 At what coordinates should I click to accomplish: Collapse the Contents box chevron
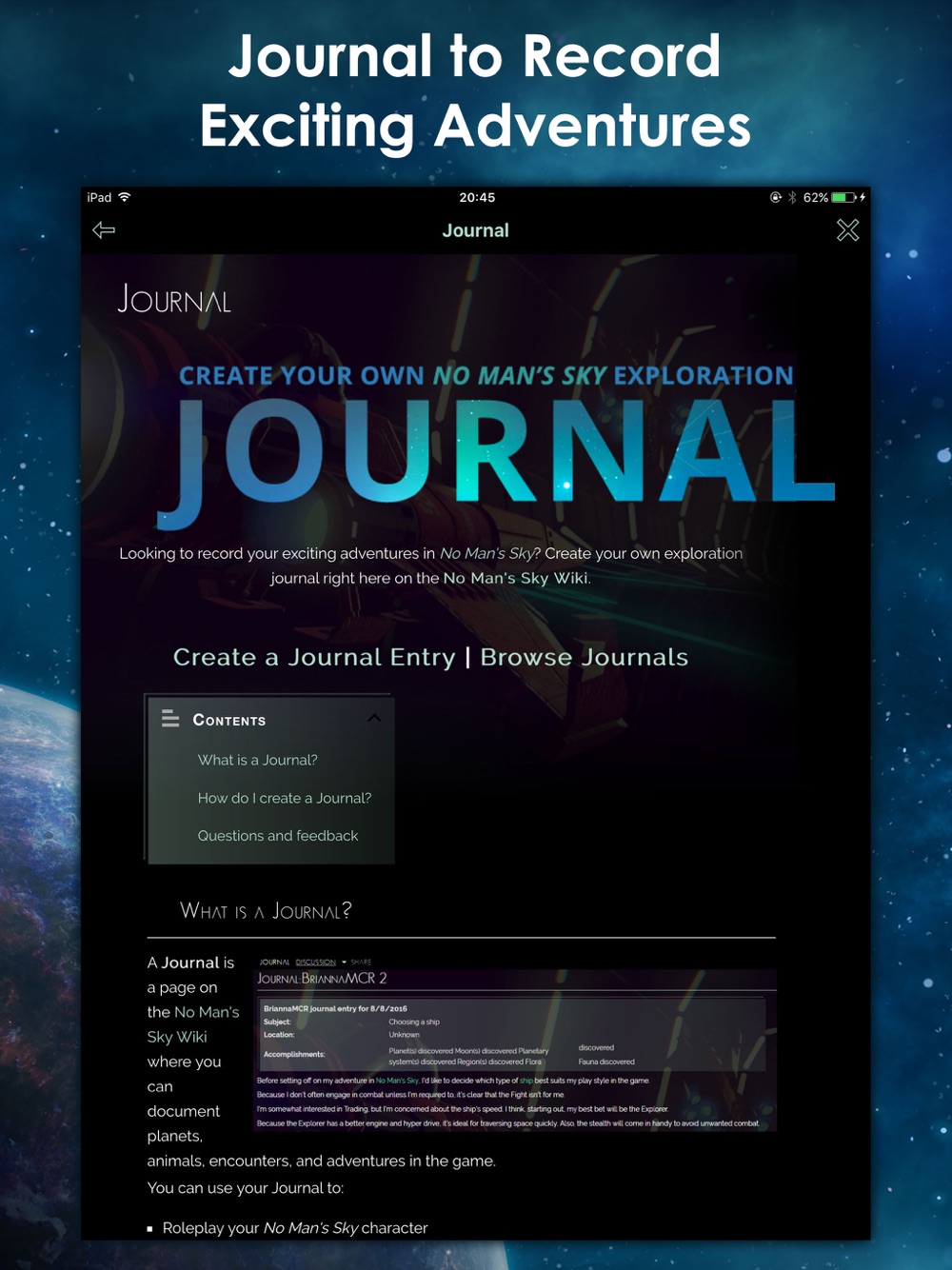click(x=374, y=718)
